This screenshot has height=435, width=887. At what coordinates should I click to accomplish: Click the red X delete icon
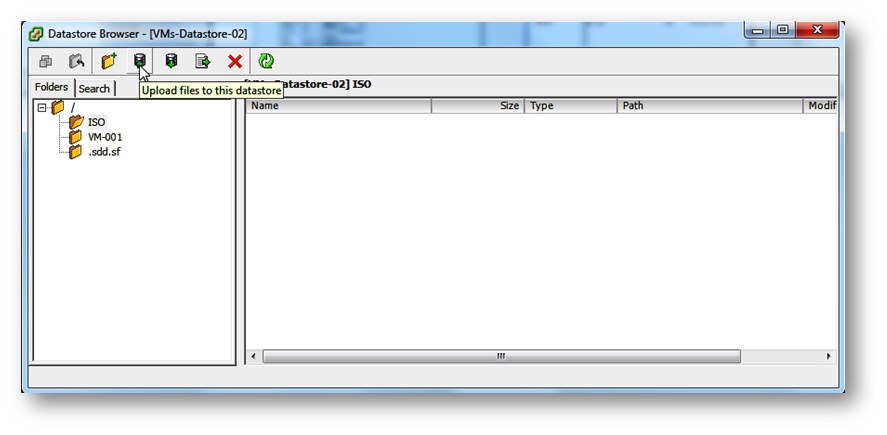pyautogui.click(x=235, y=61)
